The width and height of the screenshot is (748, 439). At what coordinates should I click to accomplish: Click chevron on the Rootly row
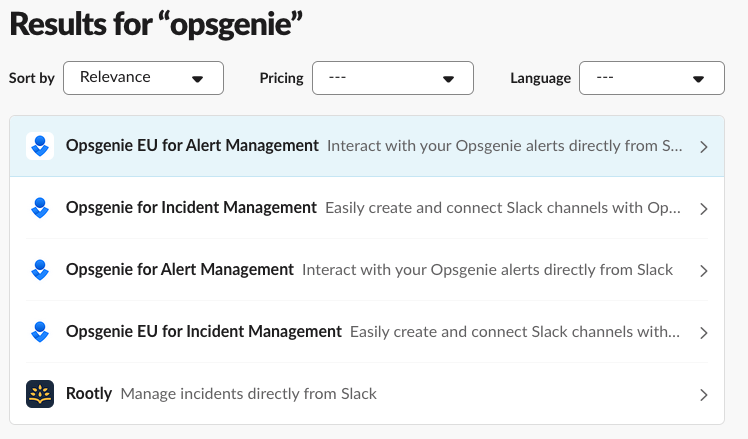click(704, 395)
